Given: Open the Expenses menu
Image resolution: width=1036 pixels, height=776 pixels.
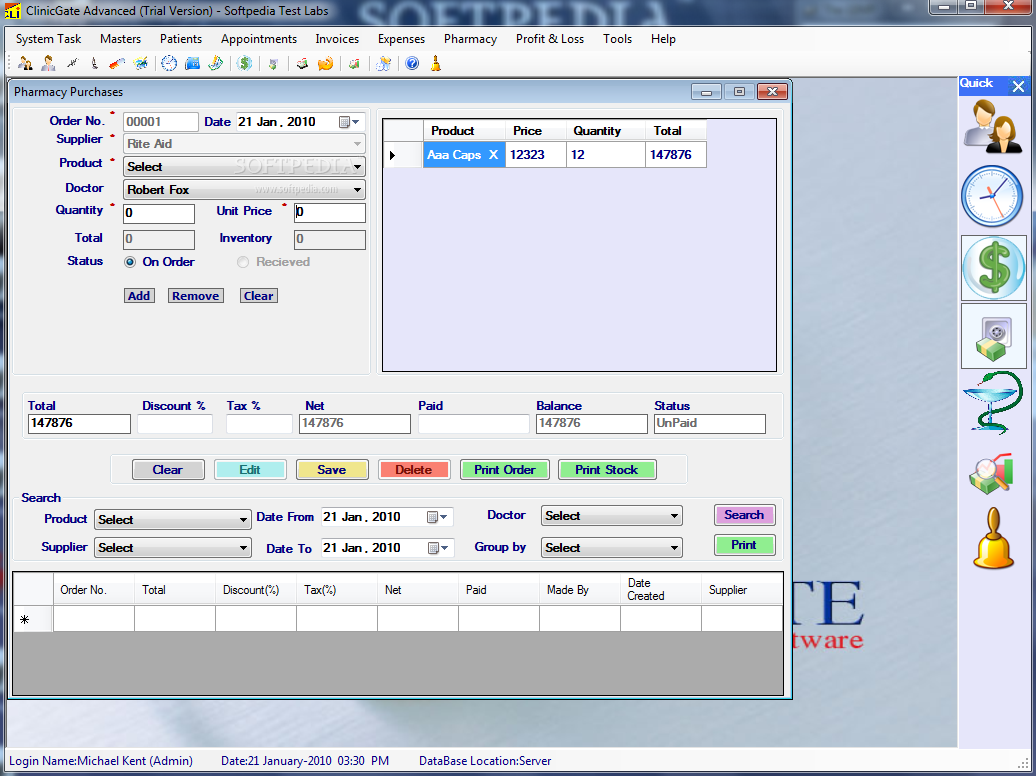Looking at the screenshot, I should (401, 39).
